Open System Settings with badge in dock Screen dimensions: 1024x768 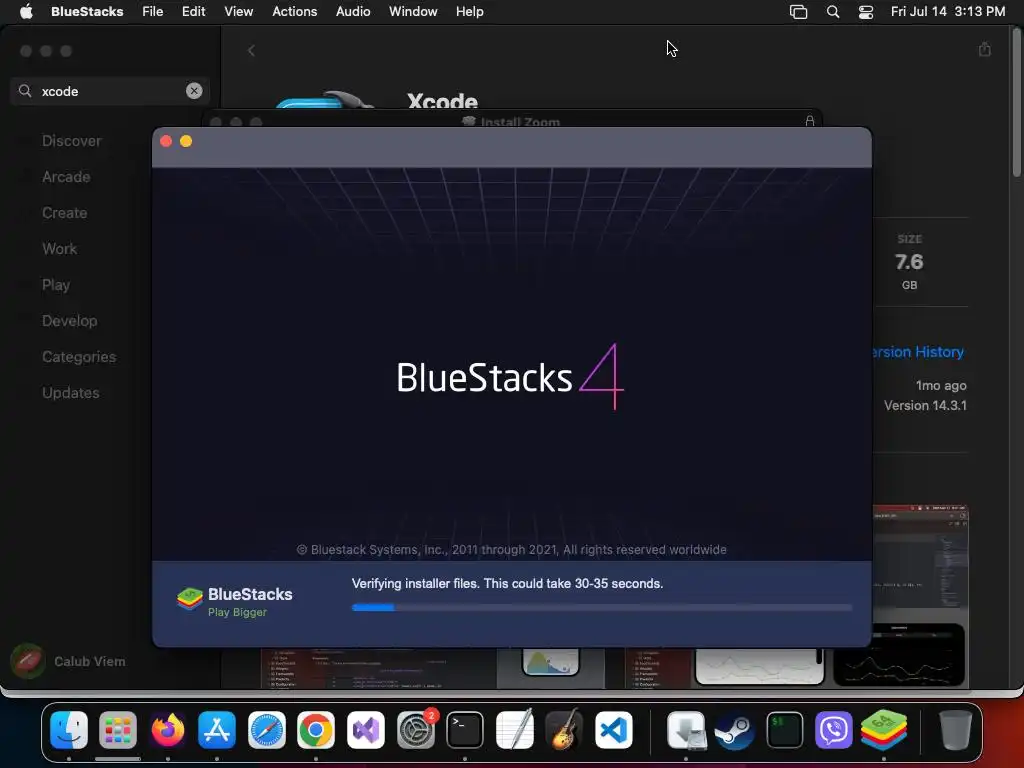[x=415, y=729]
